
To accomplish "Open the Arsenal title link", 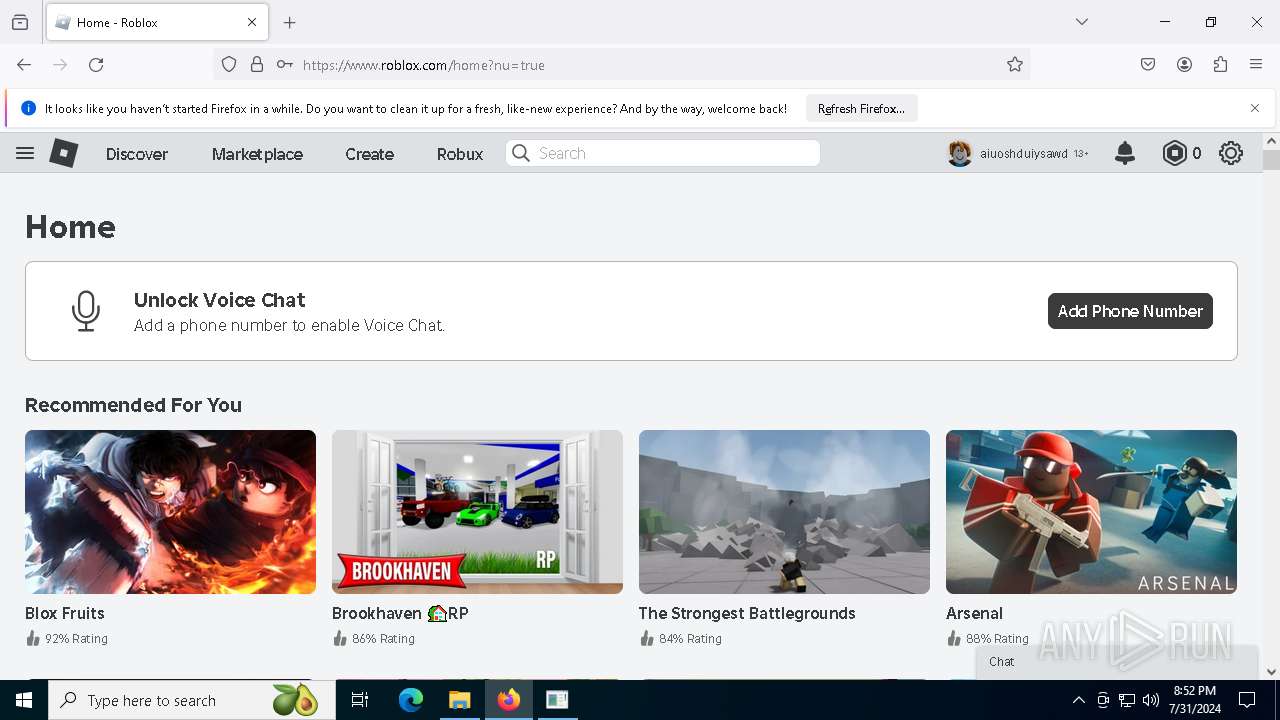I will (974, 613).
